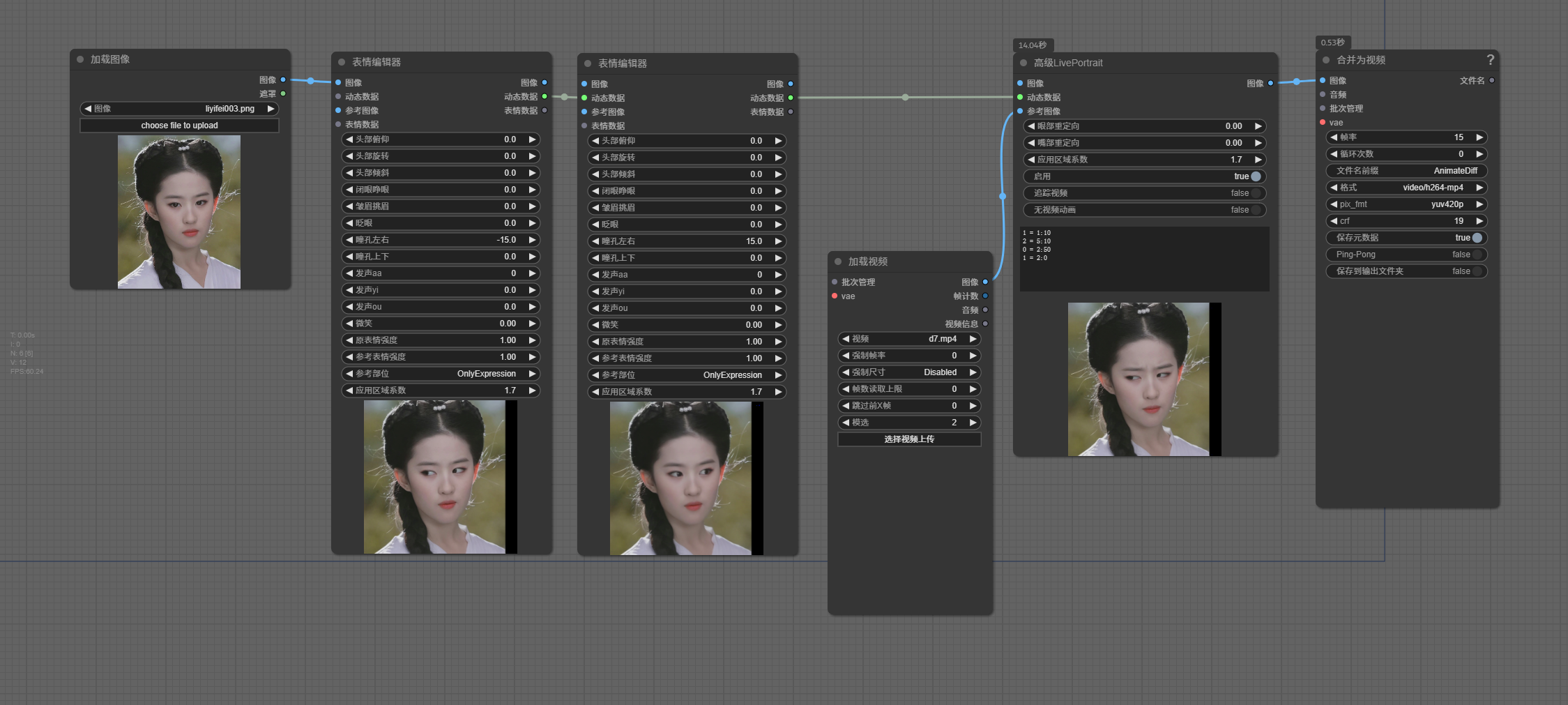The height and width of the screenshot is (705, 1568).
Task: Click the 文件名前缀 AnimateDiff field
Action: click(1406, 171)
